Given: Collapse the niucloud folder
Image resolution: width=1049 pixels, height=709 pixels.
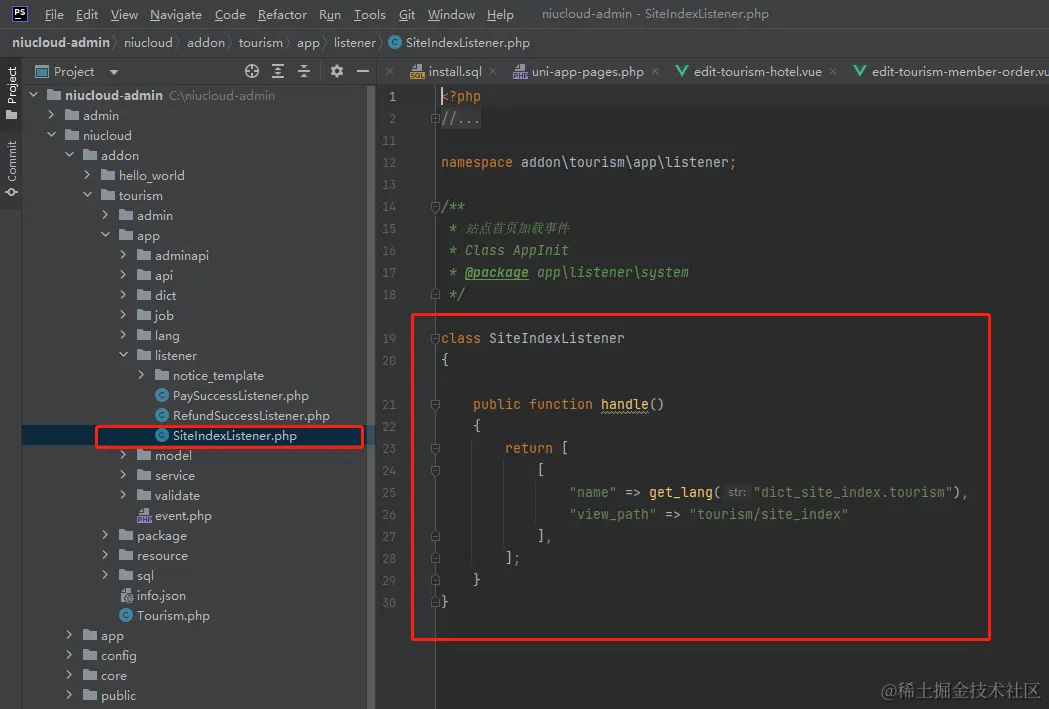Looking at the screenshot, I should (52, 135).
